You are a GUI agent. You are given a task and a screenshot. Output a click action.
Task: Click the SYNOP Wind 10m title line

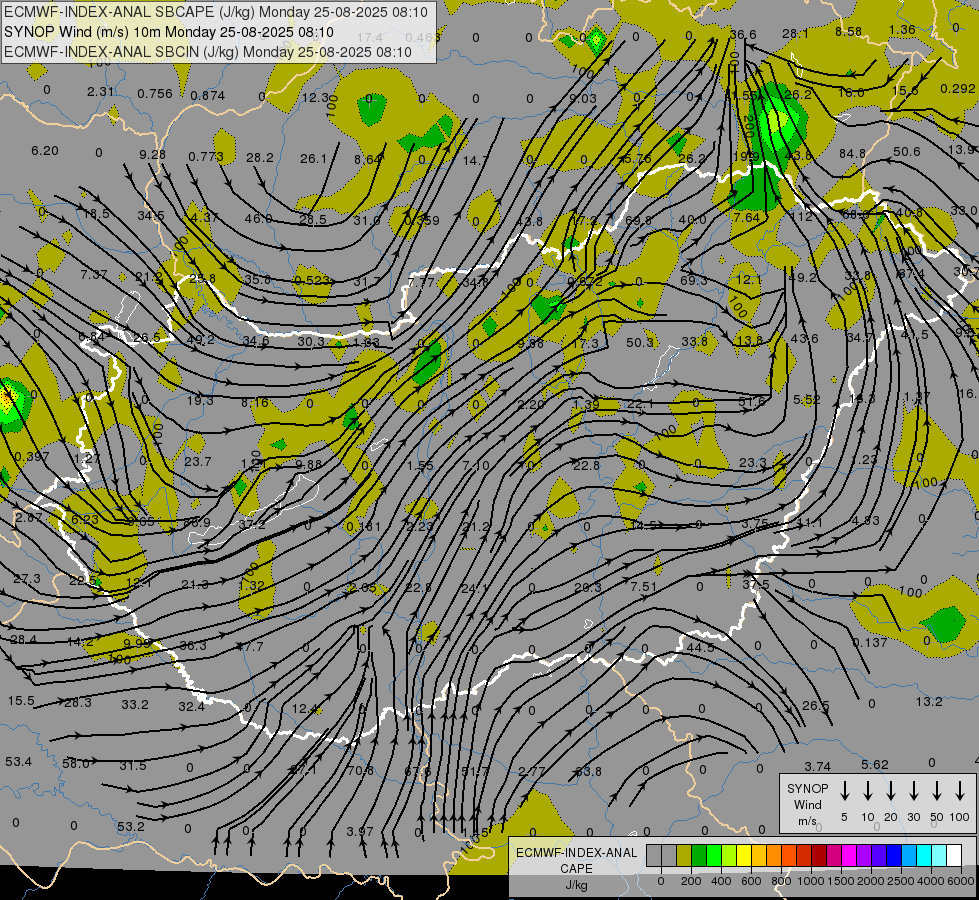click(x=169, y=32)
